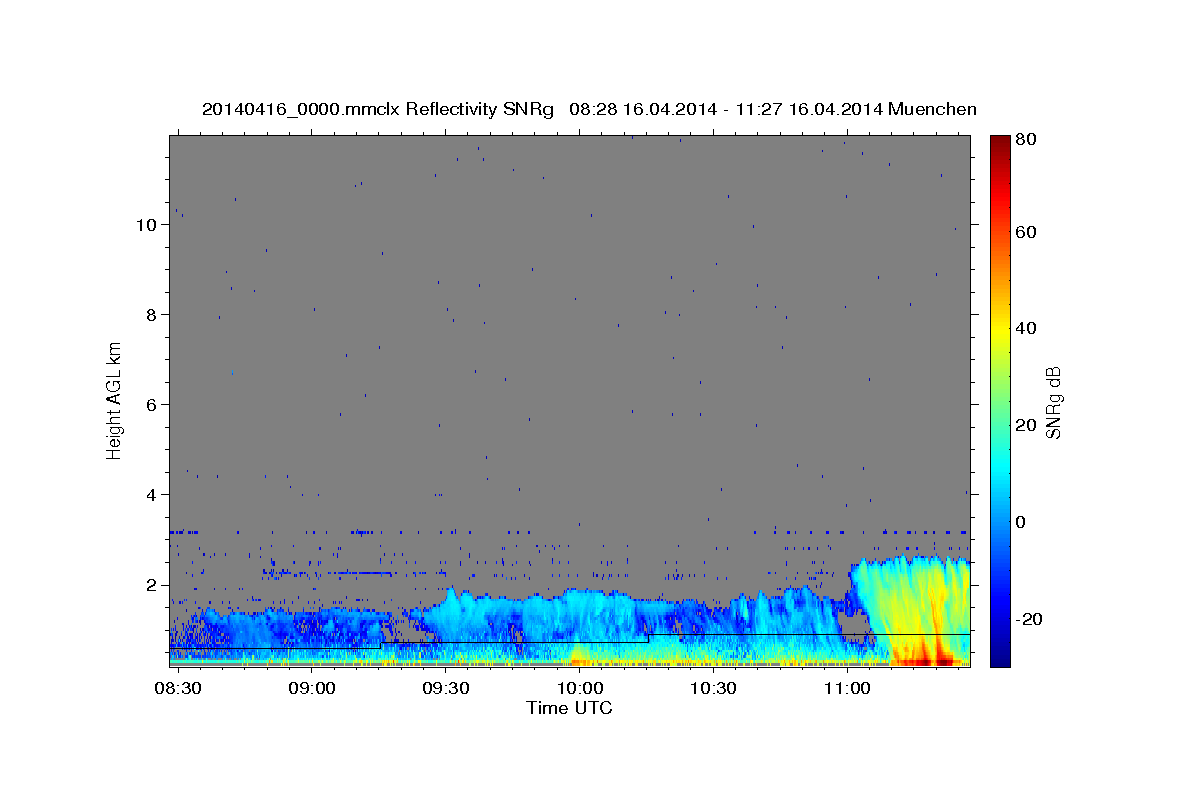This screenshot has width=1200, height=800.
Task: Click the 10:00 time tick label
Action: (x=580, y=689)
